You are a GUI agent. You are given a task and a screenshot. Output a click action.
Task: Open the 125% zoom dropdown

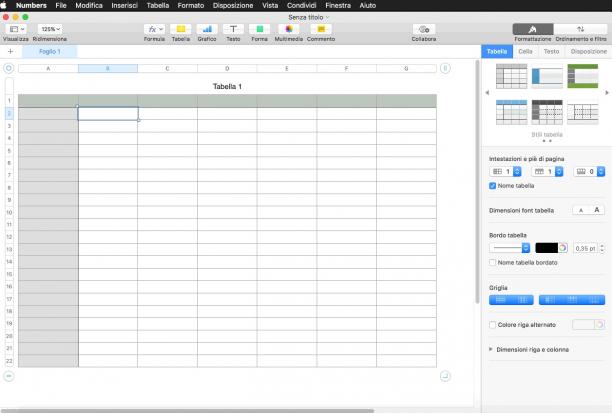pyautogui.click(x=50, y=29)
